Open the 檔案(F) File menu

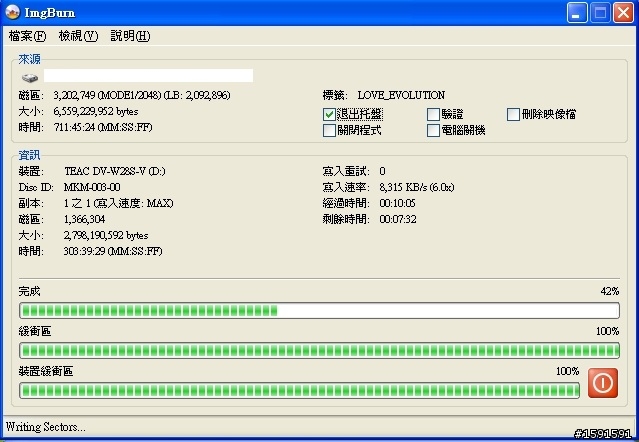pyautogui.click(x=27, y=36)
